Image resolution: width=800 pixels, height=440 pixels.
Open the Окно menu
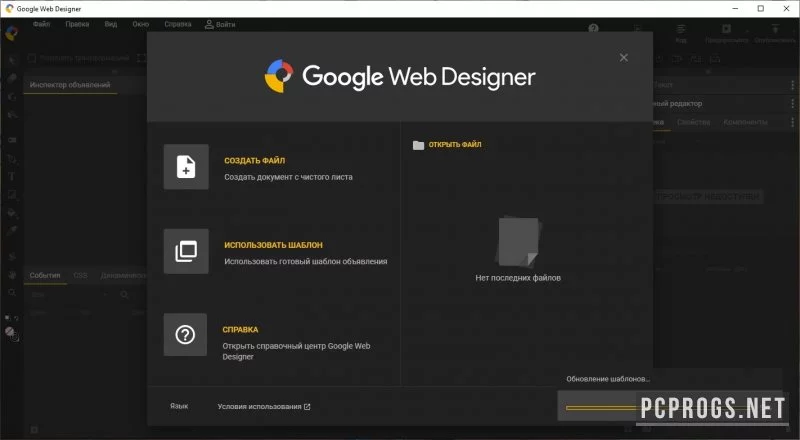(140, 25)
